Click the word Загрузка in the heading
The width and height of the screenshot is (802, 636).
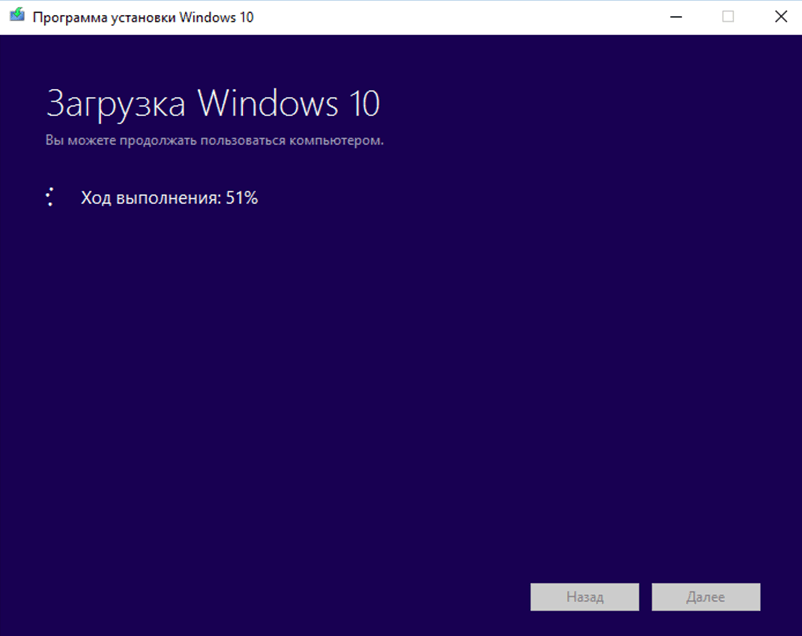pos(117,105)
